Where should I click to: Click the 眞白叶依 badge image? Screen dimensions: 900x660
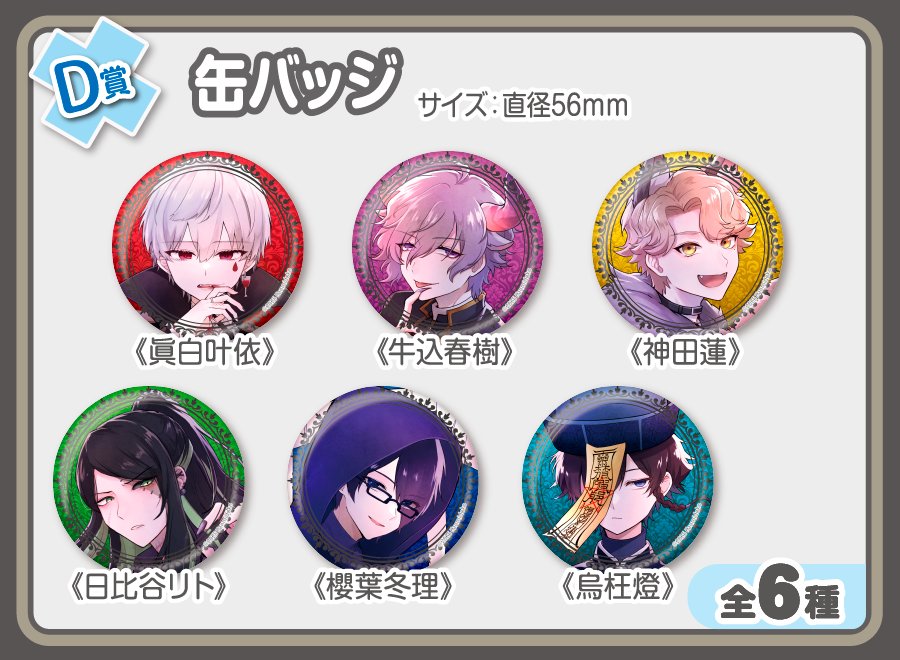tap(208, 246)
